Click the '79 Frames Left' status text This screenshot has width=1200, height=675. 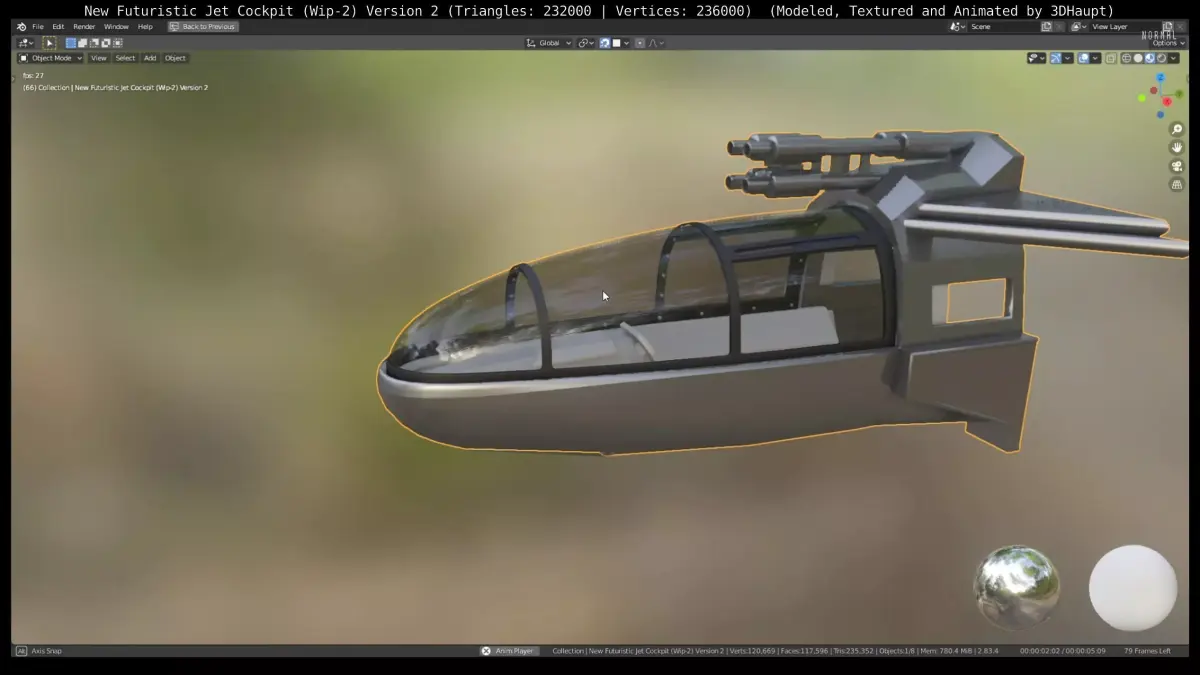click(x=1147, y=651)
